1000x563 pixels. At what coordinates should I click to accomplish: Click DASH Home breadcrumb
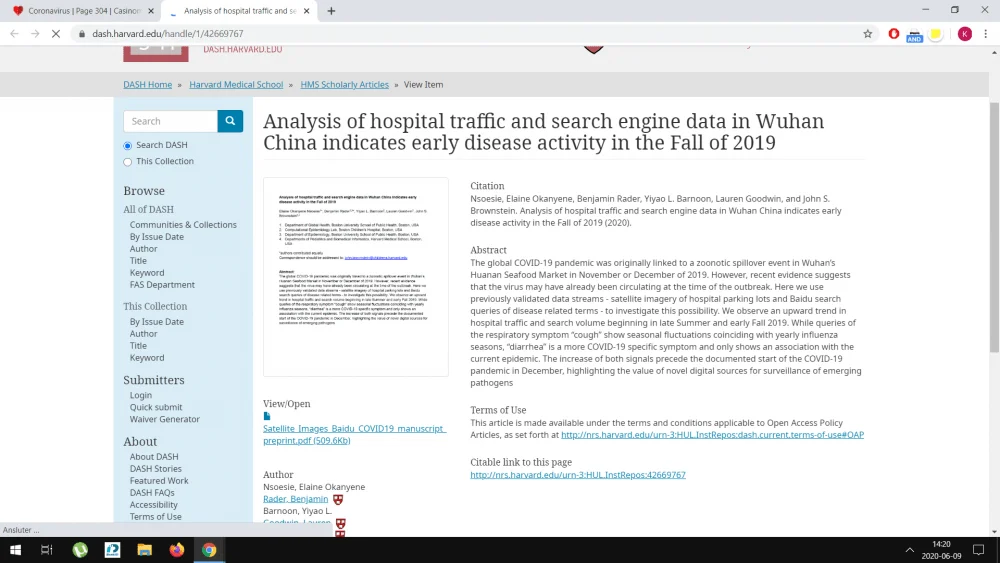147,84
